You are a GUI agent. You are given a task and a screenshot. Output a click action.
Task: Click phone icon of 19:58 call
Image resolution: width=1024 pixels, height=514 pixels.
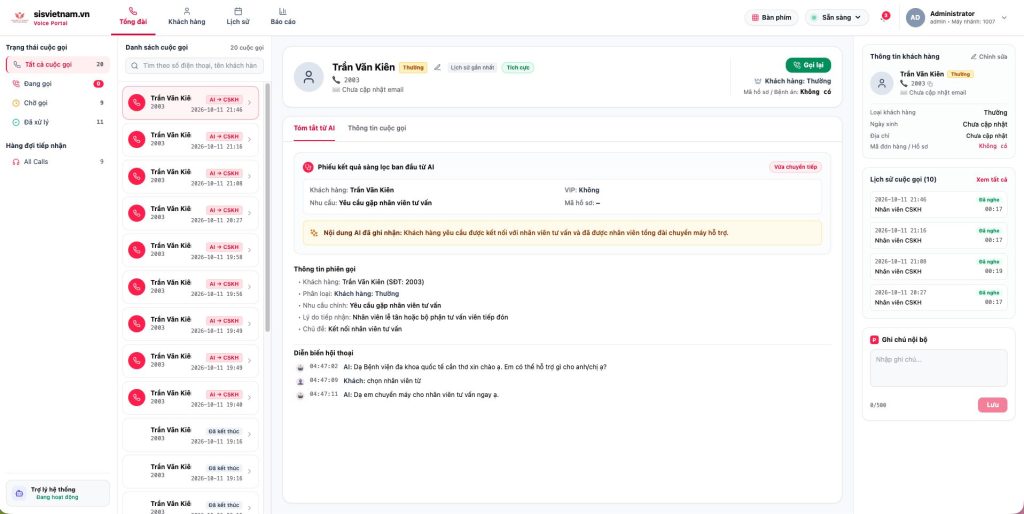[136, 250]
